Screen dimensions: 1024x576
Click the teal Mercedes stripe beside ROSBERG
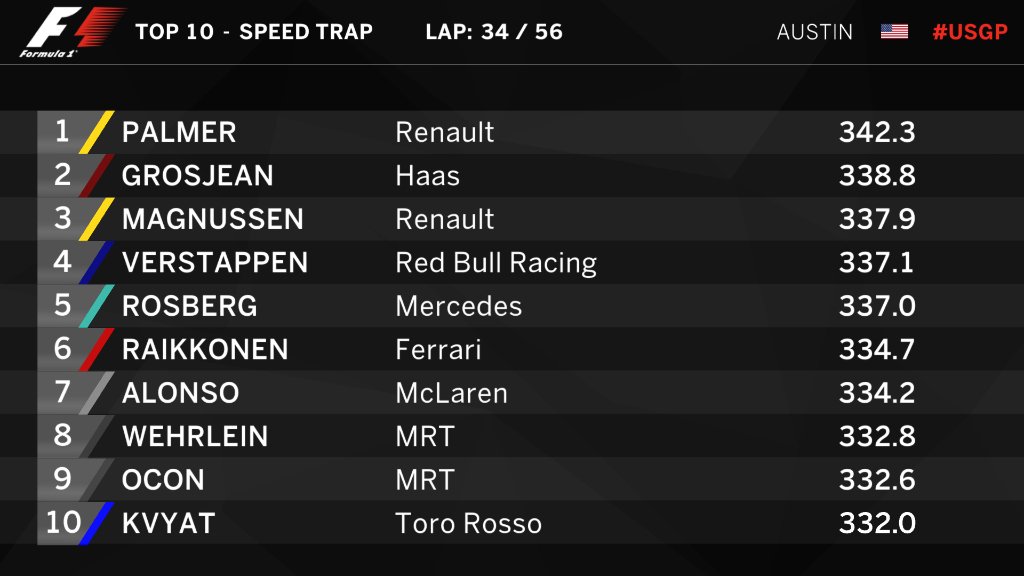(97, 306)
